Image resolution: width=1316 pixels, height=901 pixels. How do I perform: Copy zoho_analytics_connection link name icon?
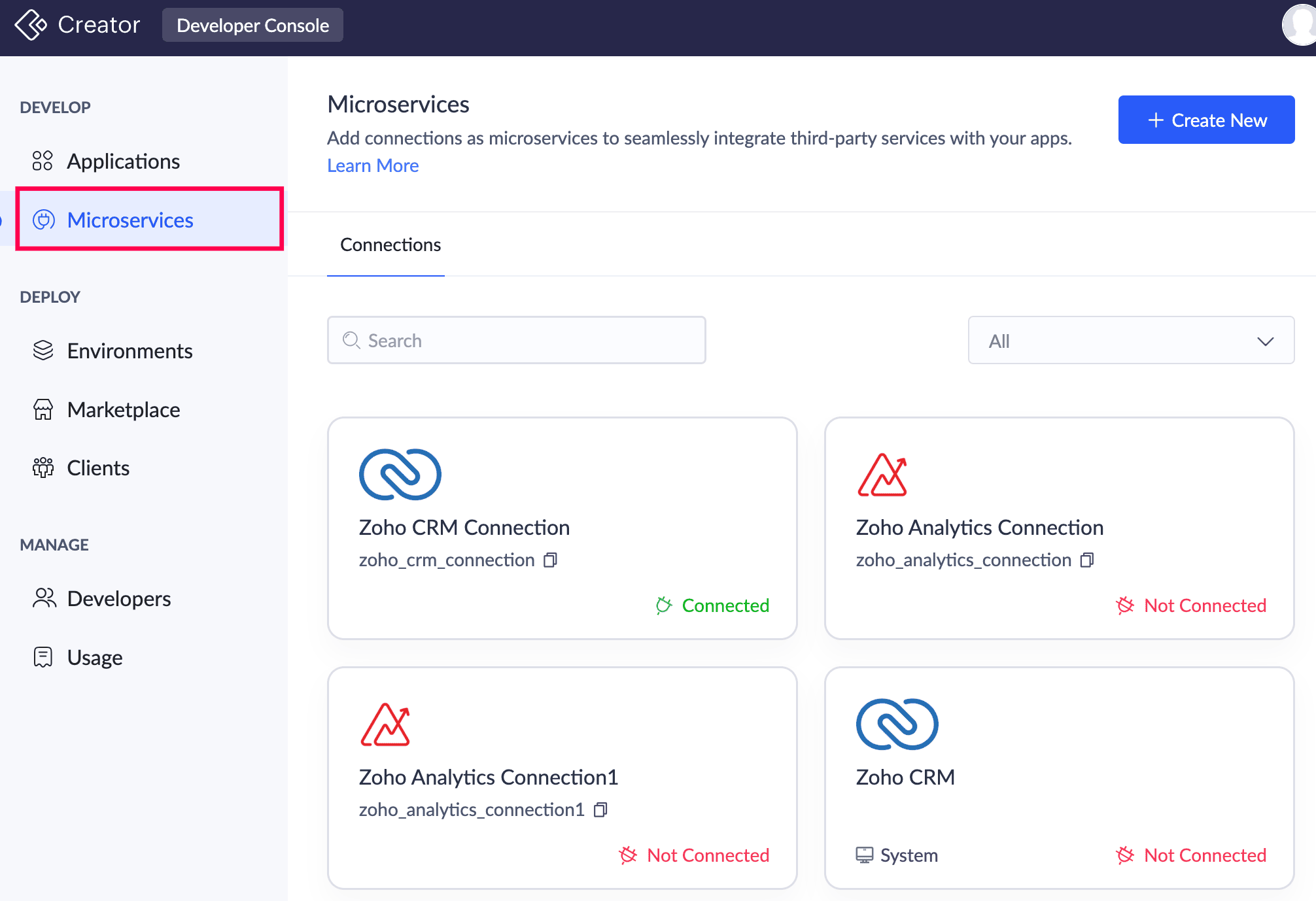1087,560
